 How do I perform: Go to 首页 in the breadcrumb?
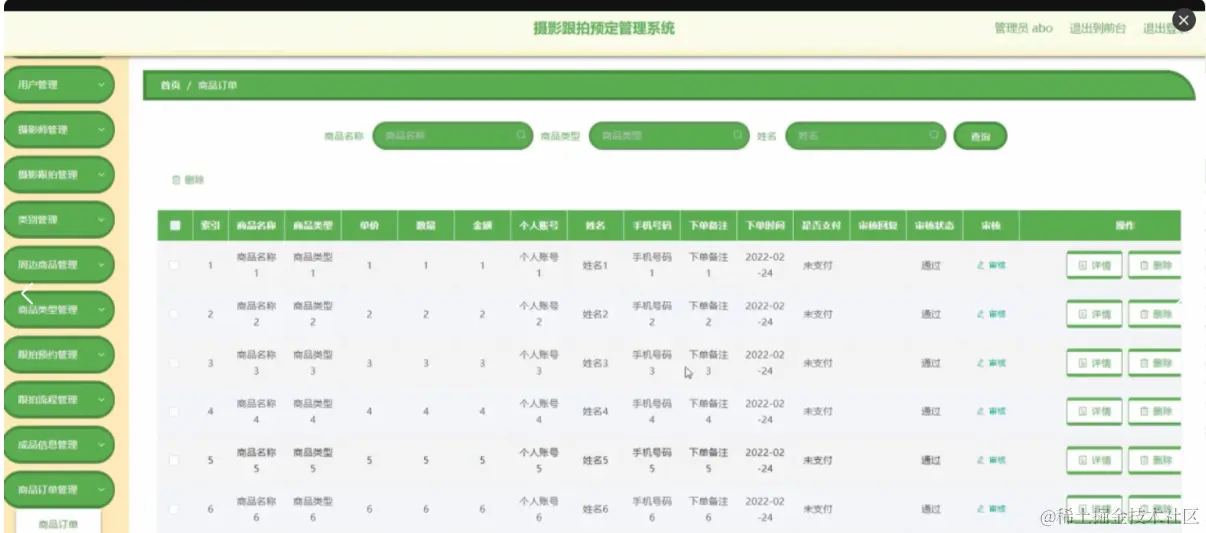click(x=170, y=86)
